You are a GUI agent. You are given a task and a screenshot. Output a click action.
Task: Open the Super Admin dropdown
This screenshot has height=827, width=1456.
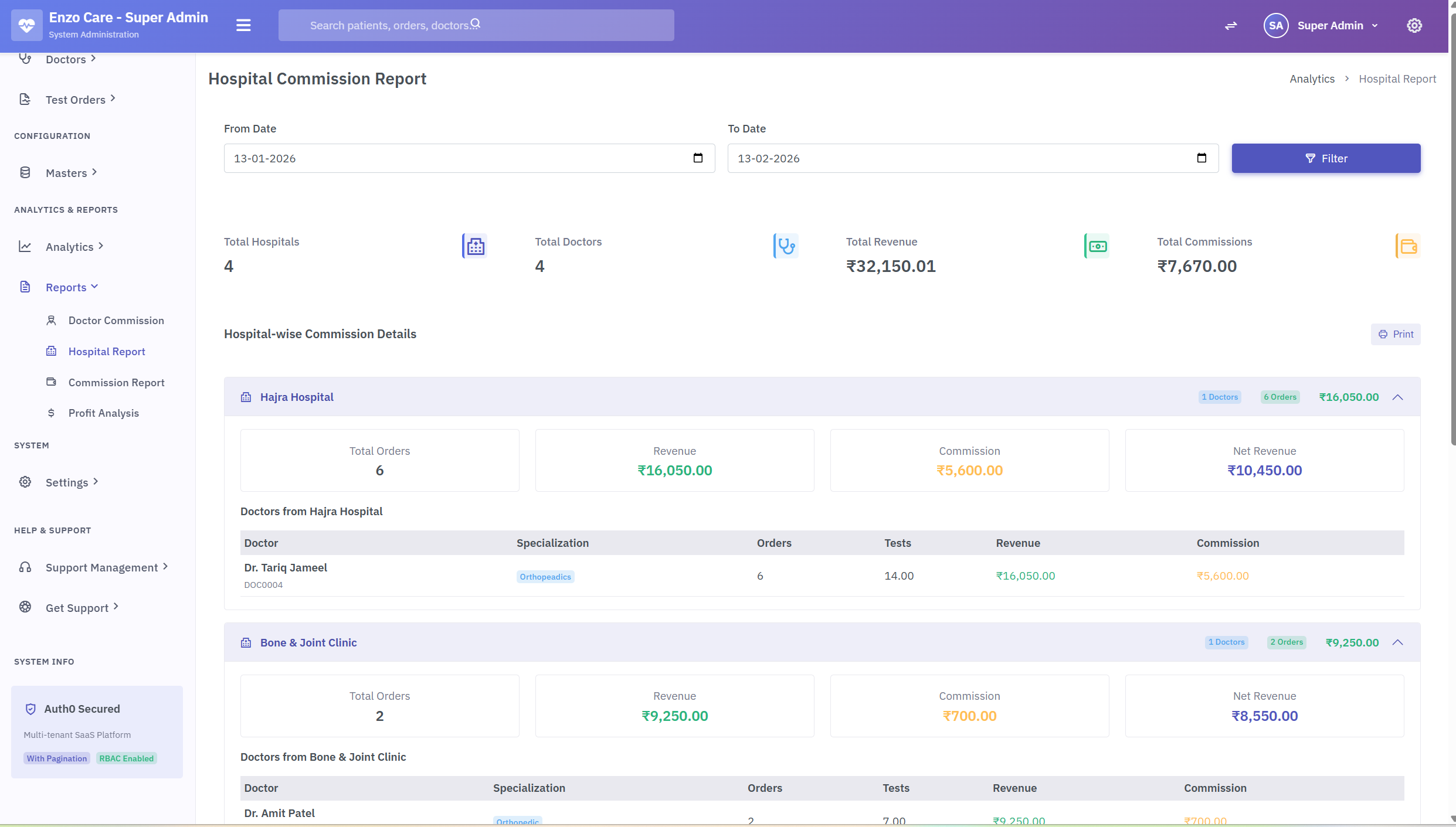pyautogui.click(x=1338, y=25)
